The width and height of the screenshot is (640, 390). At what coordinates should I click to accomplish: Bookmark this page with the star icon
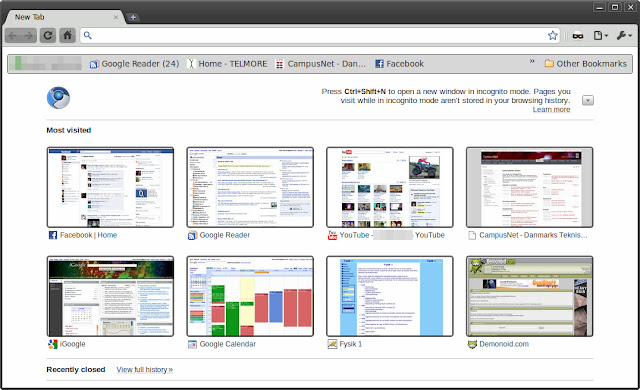click(553, 35)
